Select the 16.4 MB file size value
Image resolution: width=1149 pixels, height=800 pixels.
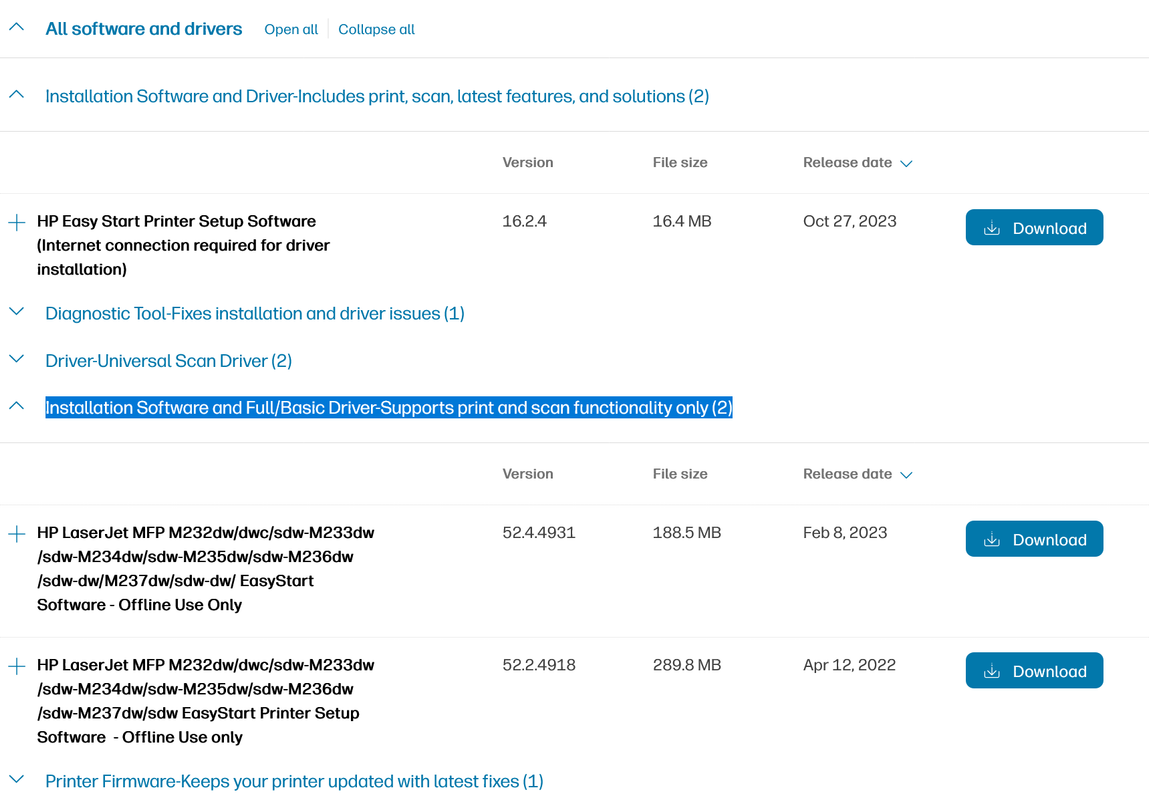pyautogui.click(x=682, y=221)
